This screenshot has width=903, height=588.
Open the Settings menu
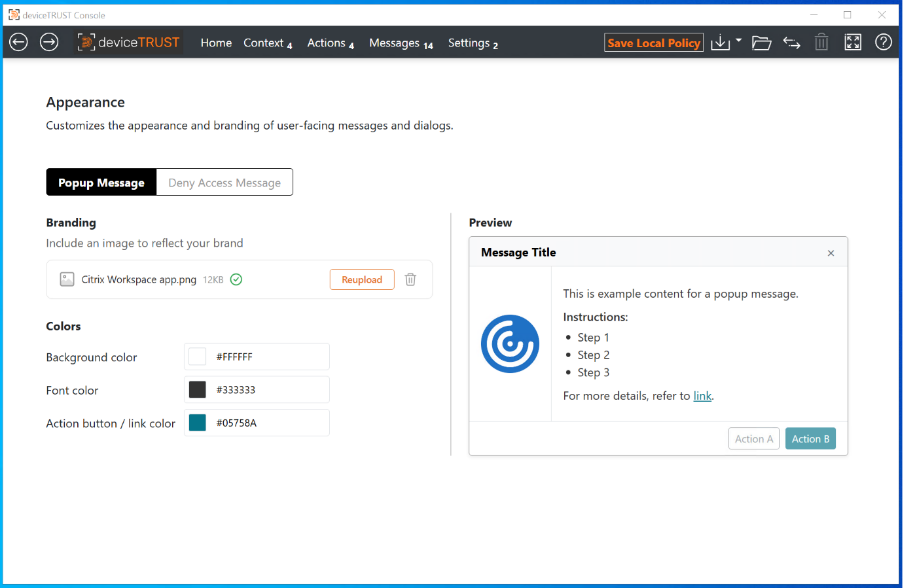point(473,43)
